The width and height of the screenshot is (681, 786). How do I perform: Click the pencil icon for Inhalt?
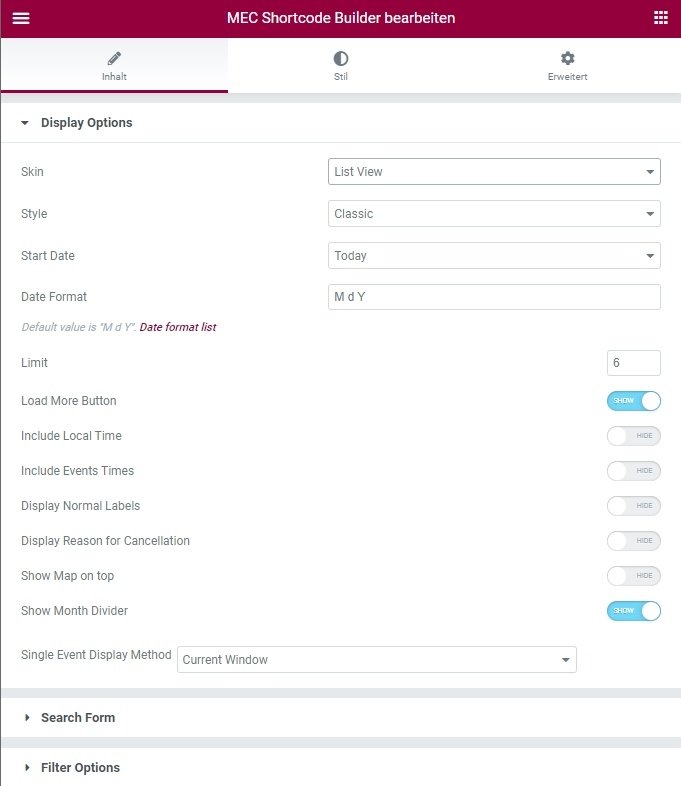coord(114,58)
